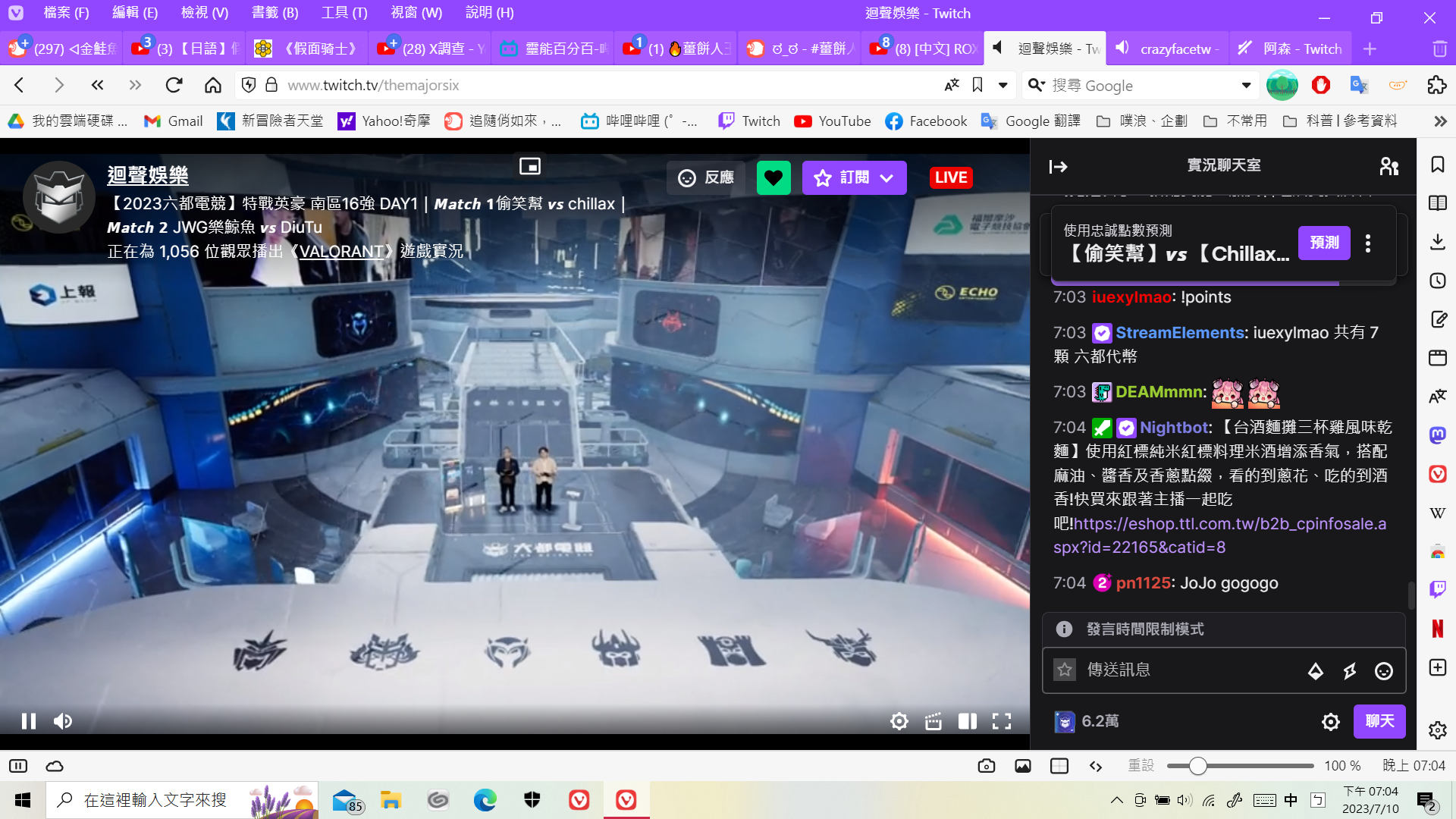This screenshot has height=819, width=1456.
Task: Open Windows Start menu
Action: click(x=23, y=800)
